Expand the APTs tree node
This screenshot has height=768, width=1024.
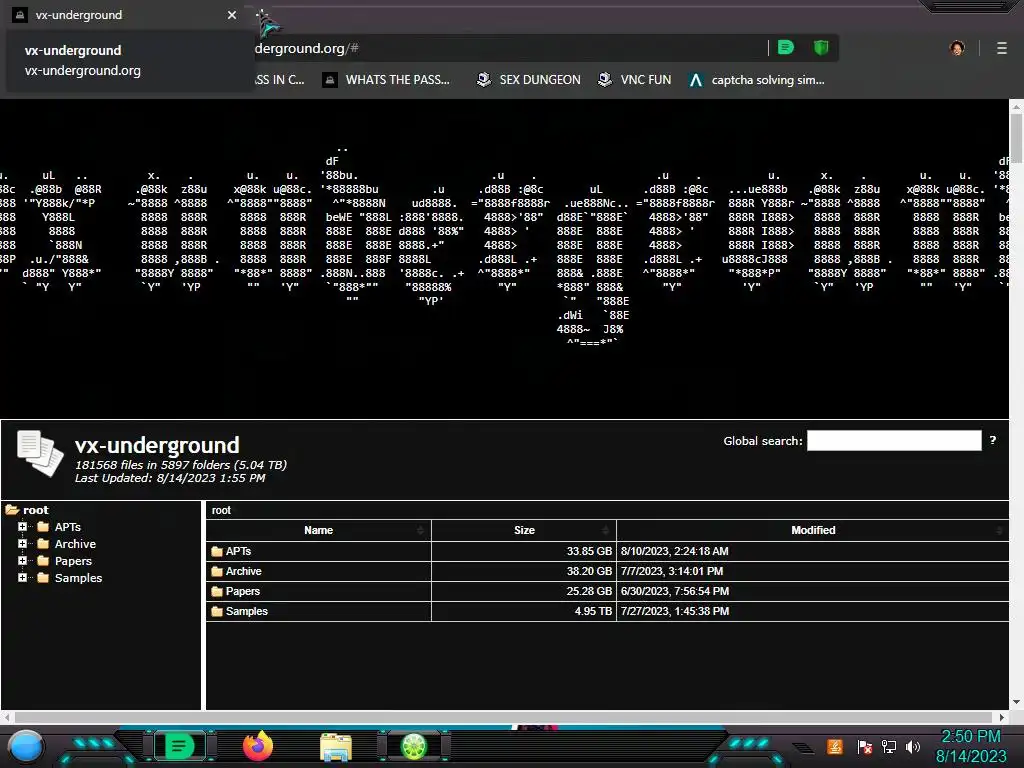[x=22, y=526]
